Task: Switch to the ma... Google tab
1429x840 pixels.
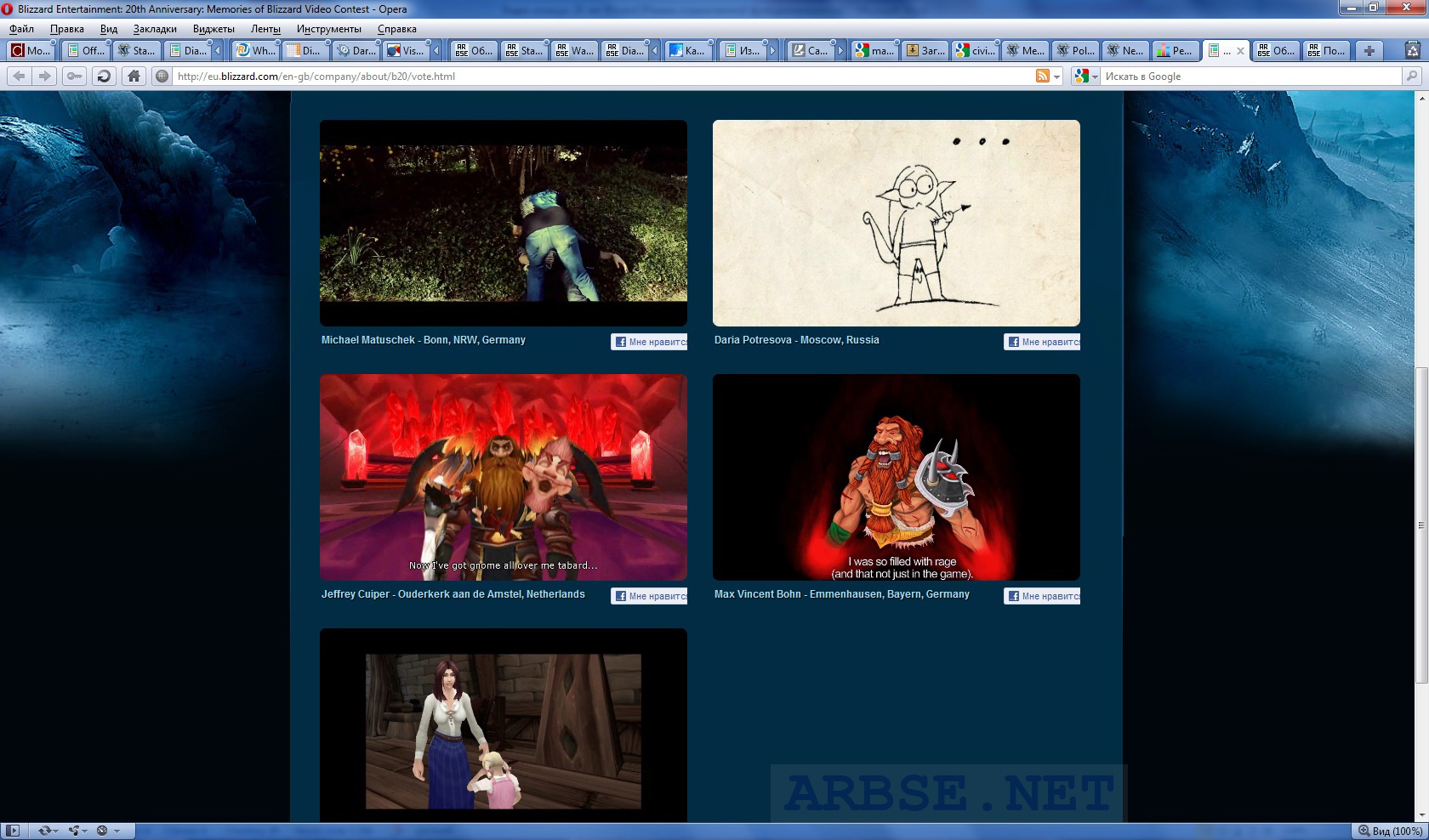Action: pos(875,50)
